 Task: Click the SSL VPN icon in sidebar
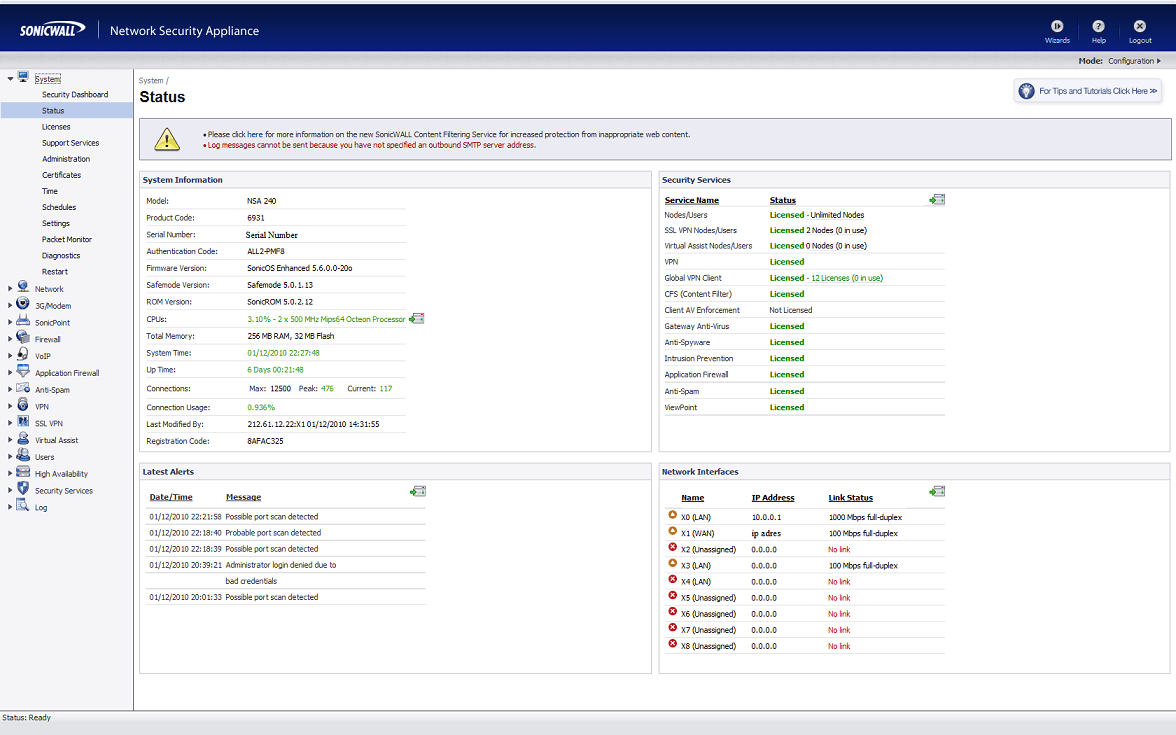23,422
